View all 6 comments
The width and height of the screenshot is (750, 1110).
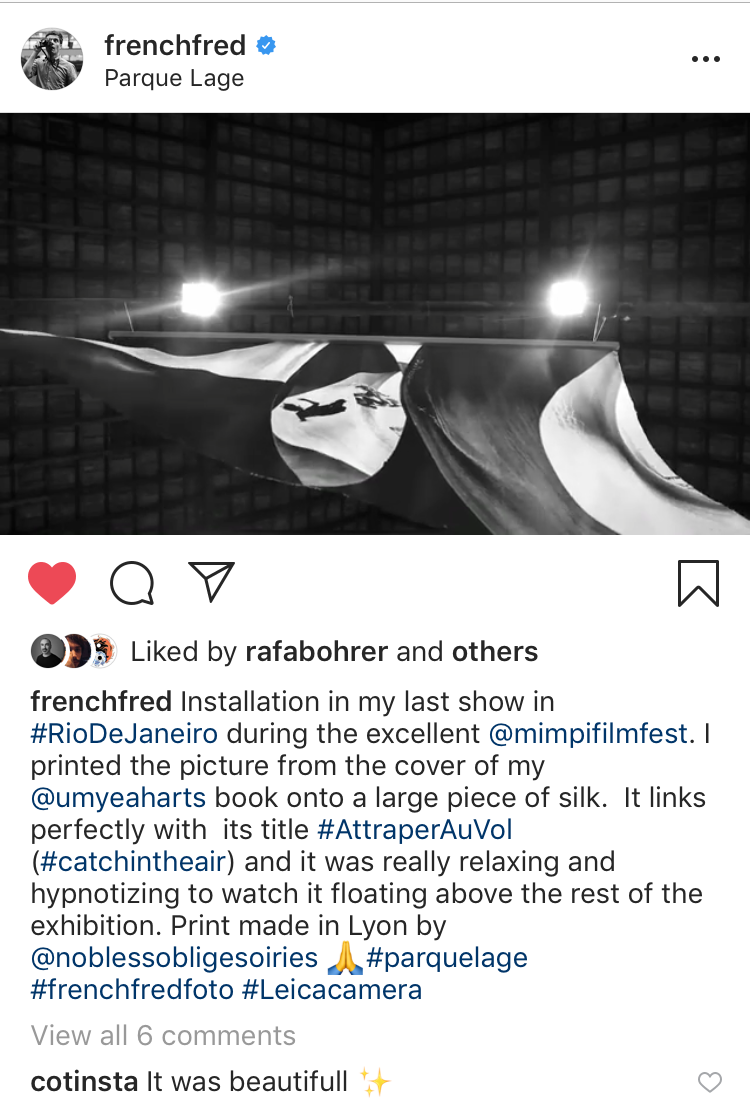[x=163, y=1036]
